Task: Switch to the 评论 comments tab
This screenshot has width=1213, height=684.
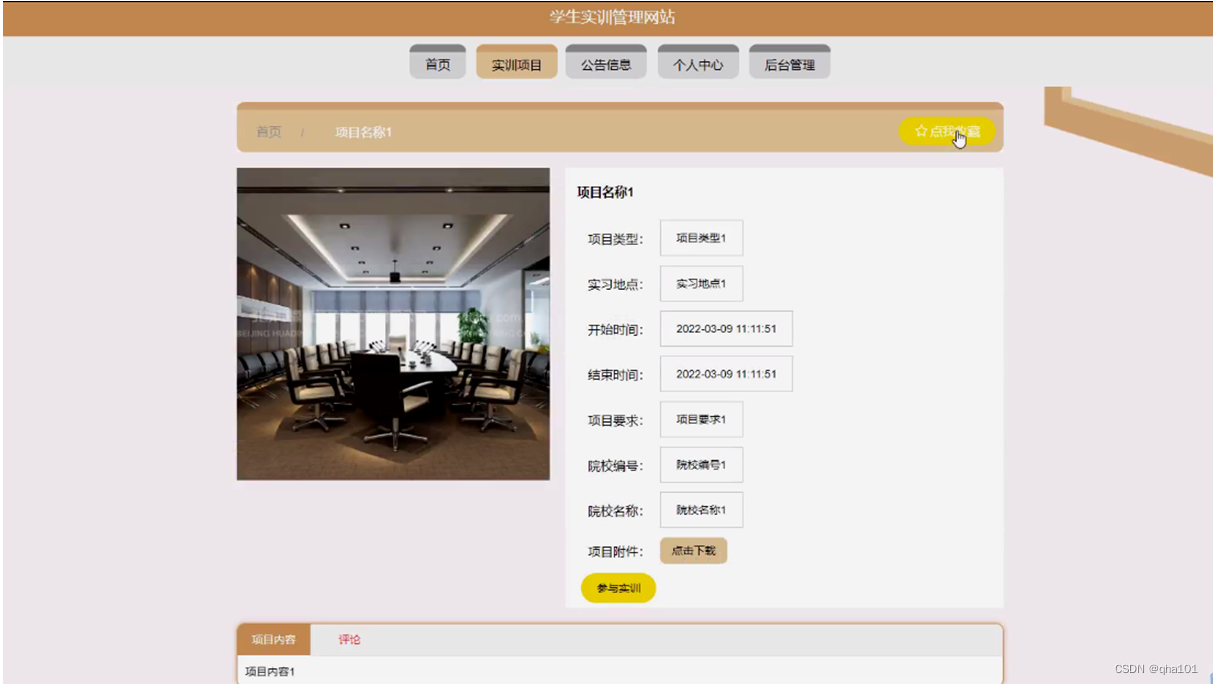Action: [x=349, y=640]
